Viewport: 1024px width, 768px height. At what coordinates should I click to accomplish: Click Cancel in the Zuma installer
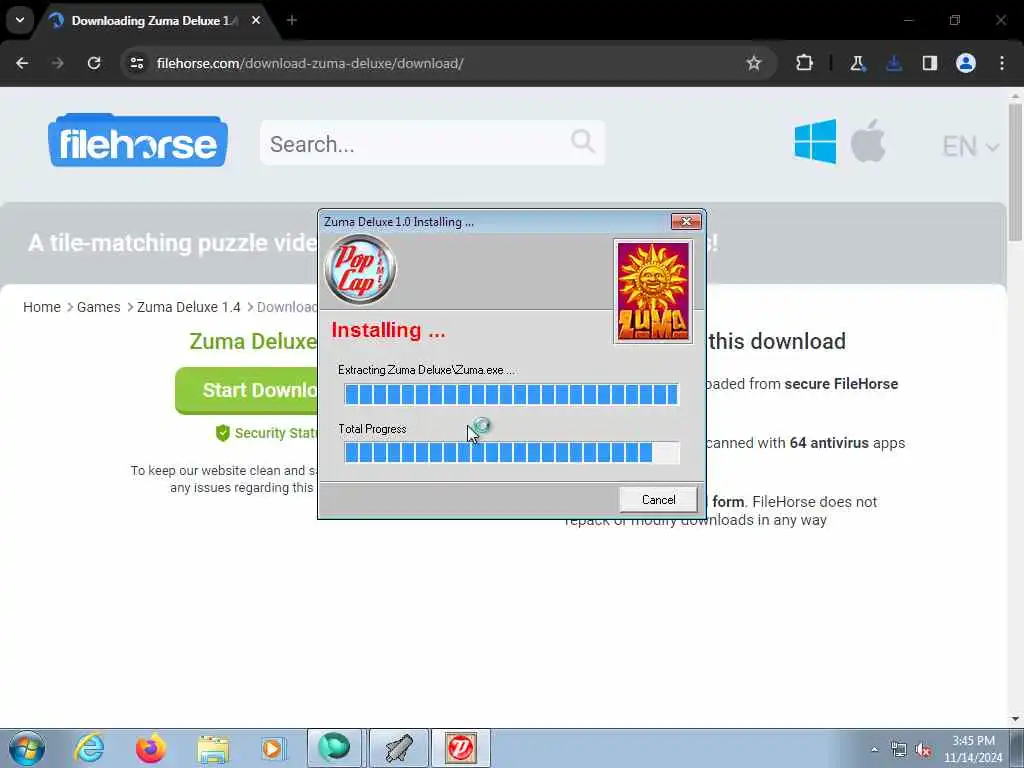(x=658, y=500)
